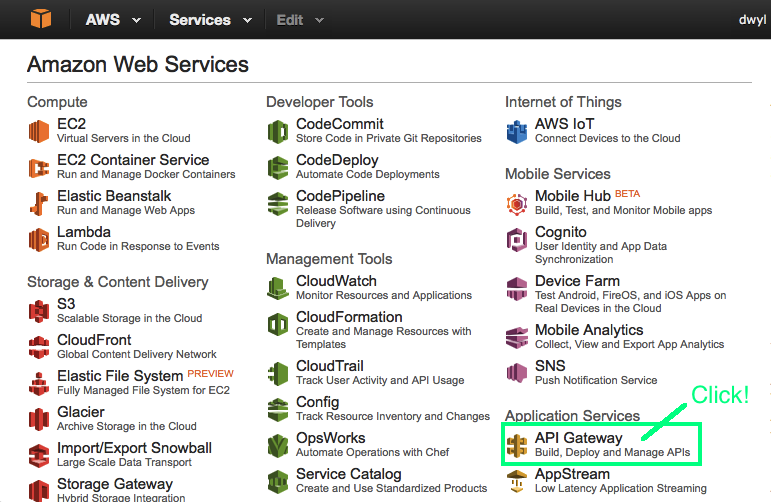Click 'Run Code in Response to Events' text

138,246
